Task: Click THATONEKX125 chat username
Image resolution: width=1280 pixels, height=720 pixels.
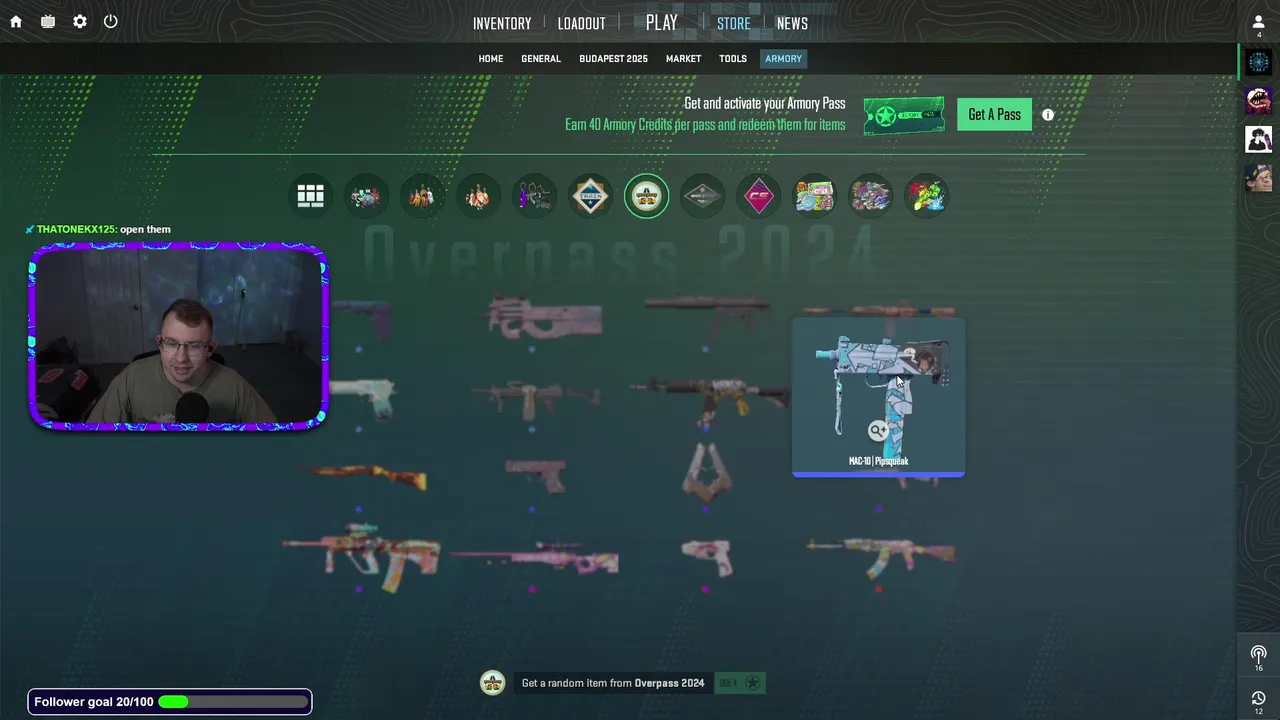Action: [76, 229]
